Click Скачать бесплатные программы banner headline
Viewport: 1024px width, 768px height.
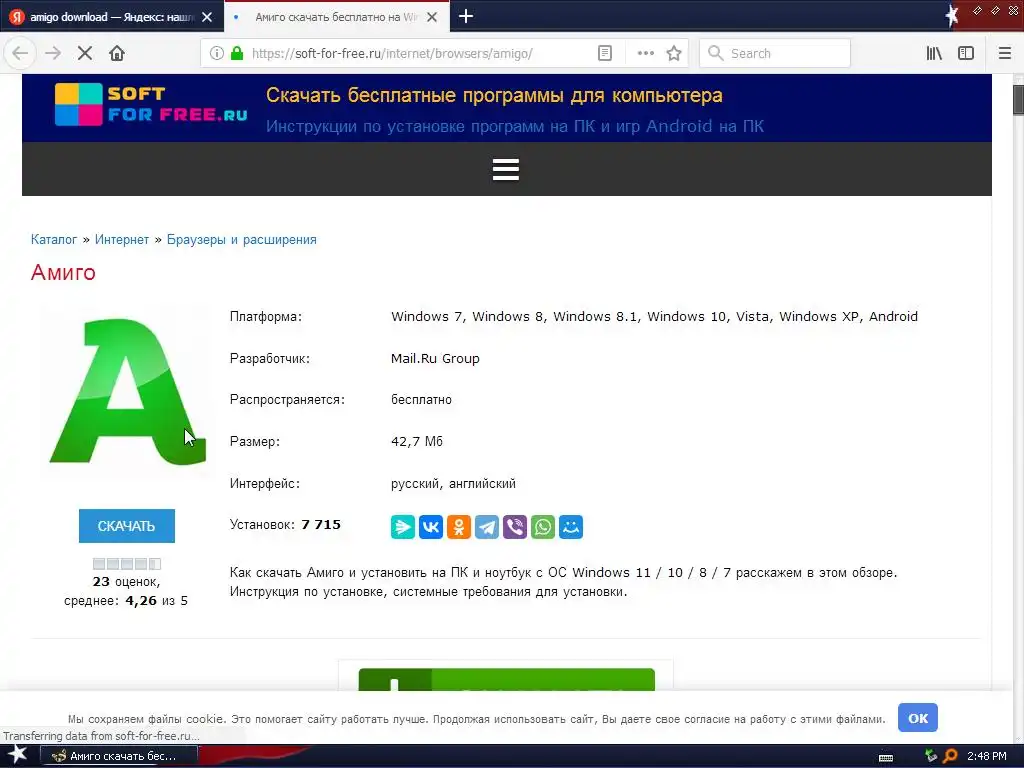pyautogui.click(x=494, y=95)
